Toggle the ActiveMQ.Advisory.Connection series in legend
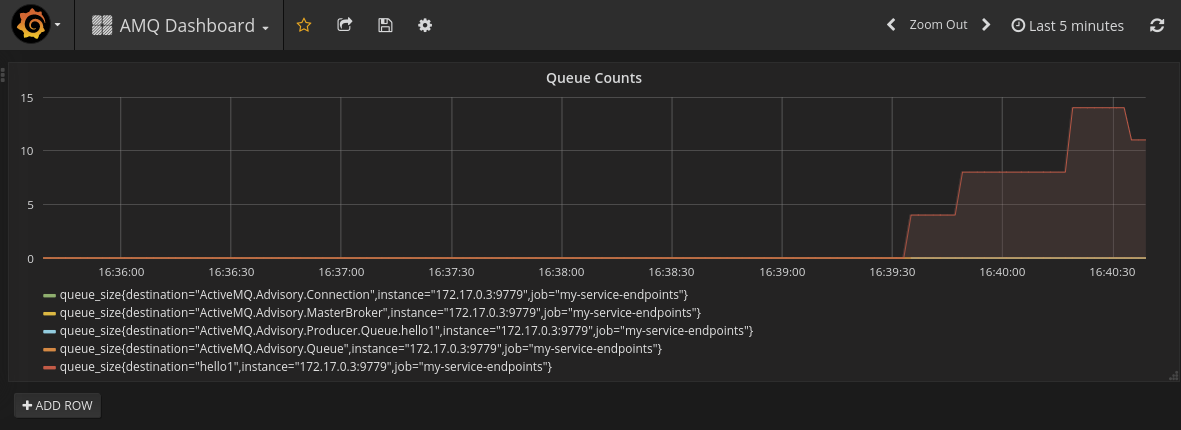The image size is (1181, 430). 374,294
